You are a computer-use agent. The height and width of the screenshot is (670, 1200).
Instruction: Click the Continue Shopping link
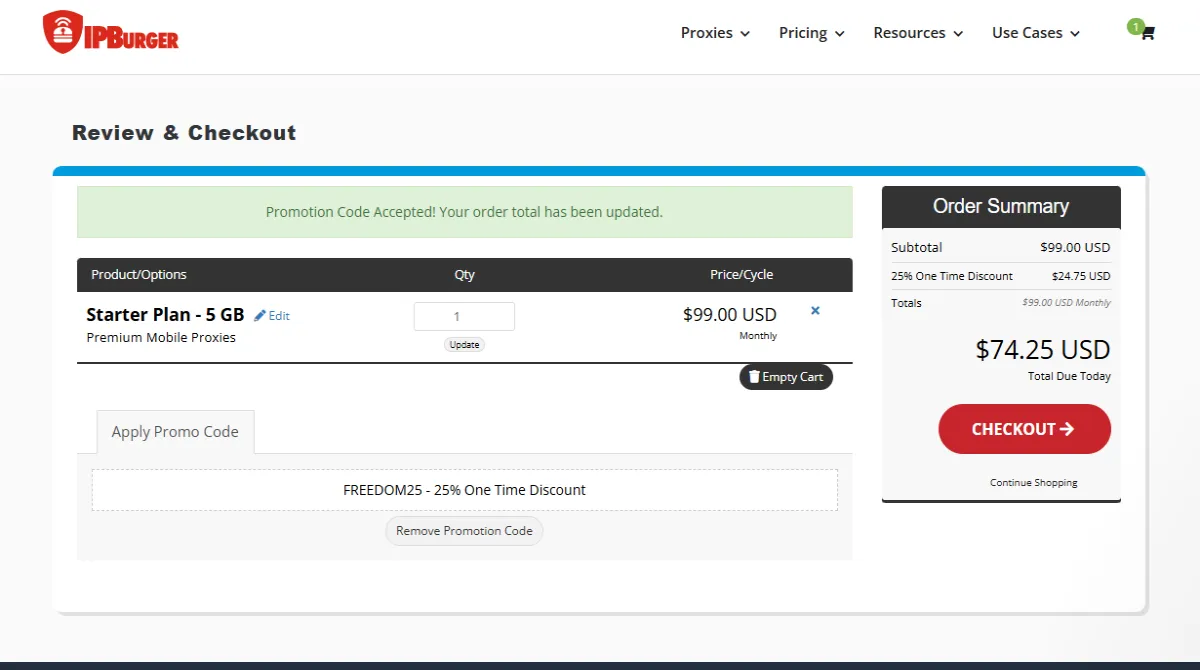[1034, 483]
